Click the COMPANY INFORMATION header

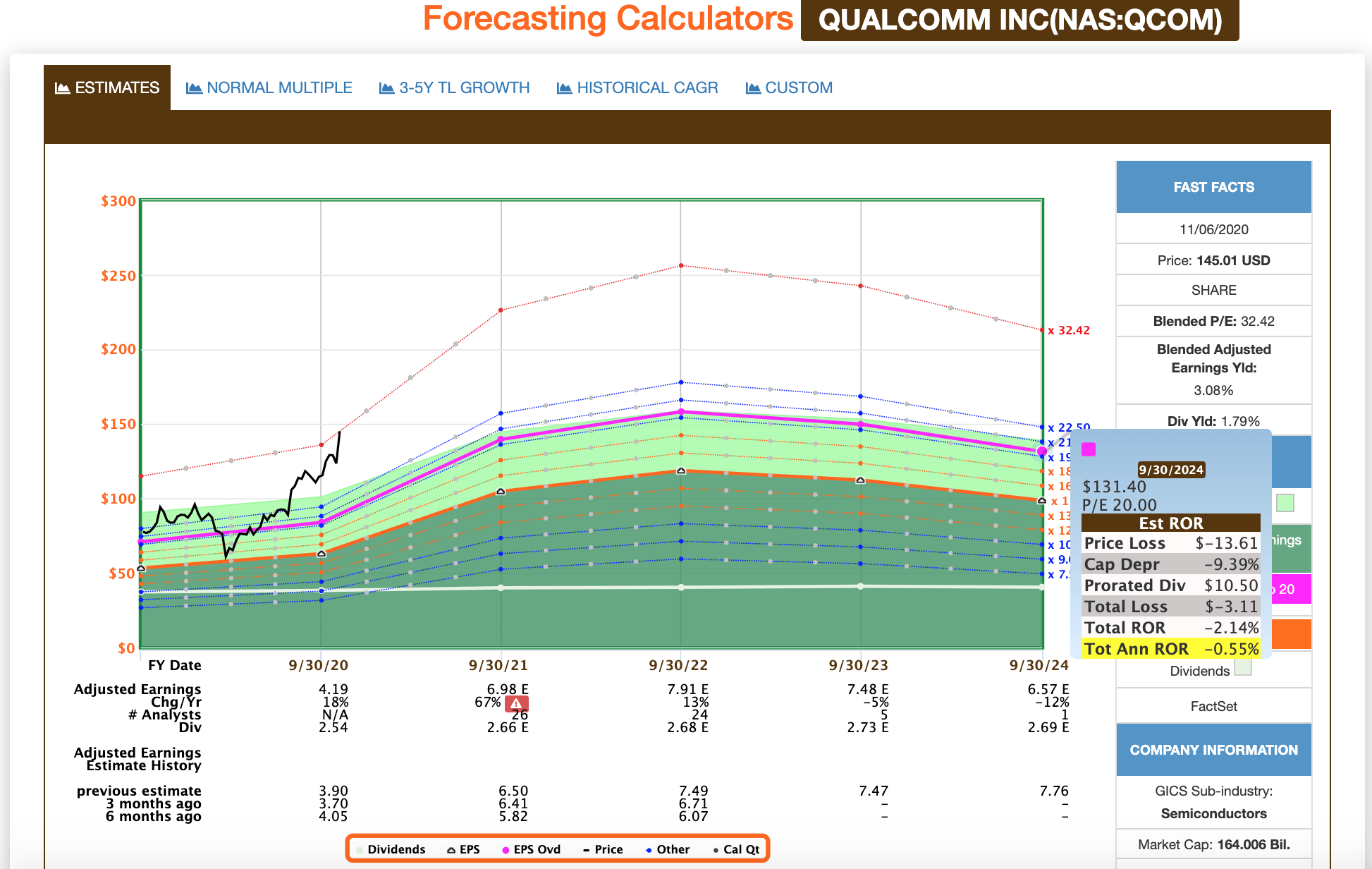[1213, 750]
